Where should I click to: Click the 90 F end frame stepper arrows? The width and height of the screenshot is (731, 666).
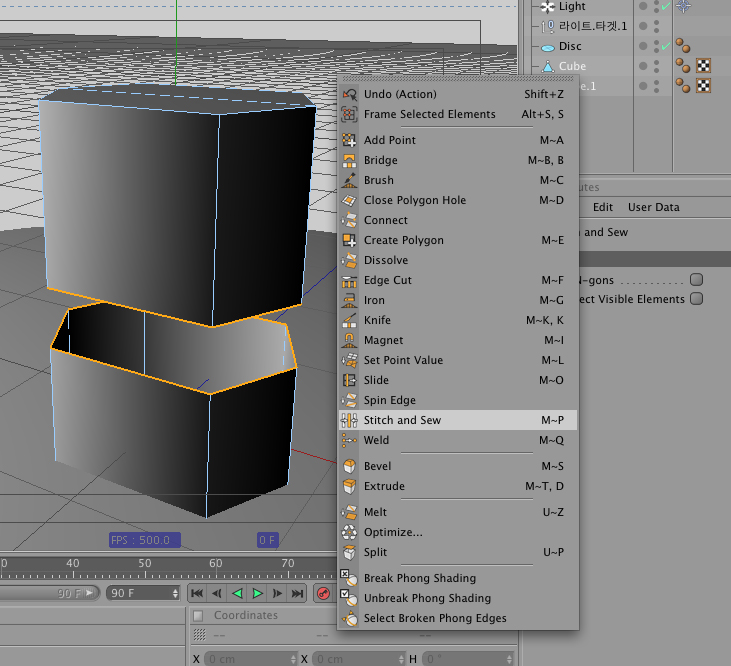(175, 593)
